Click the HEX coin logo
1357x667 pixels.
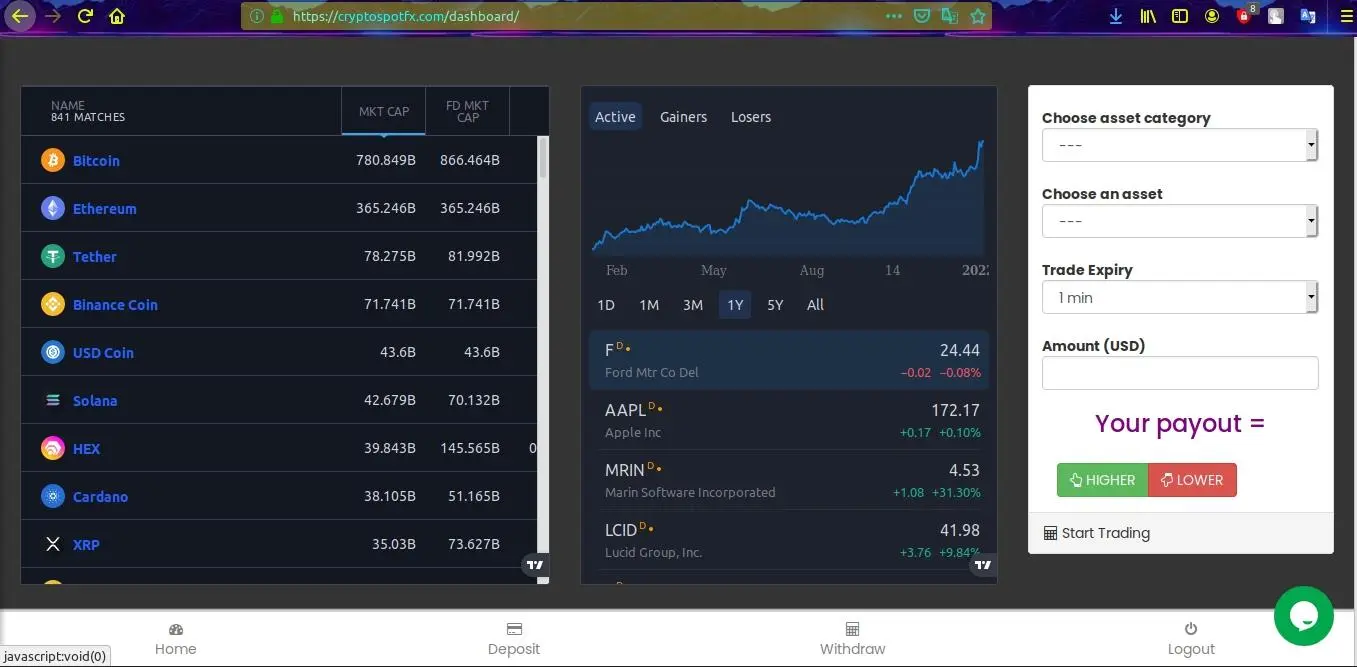(53, 448)
